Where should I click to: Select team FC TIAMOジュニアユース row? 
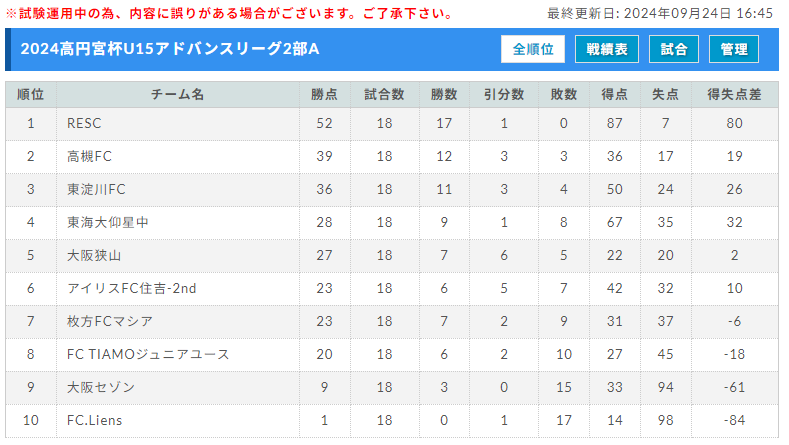pyautogui.click(x=392, y=354)
